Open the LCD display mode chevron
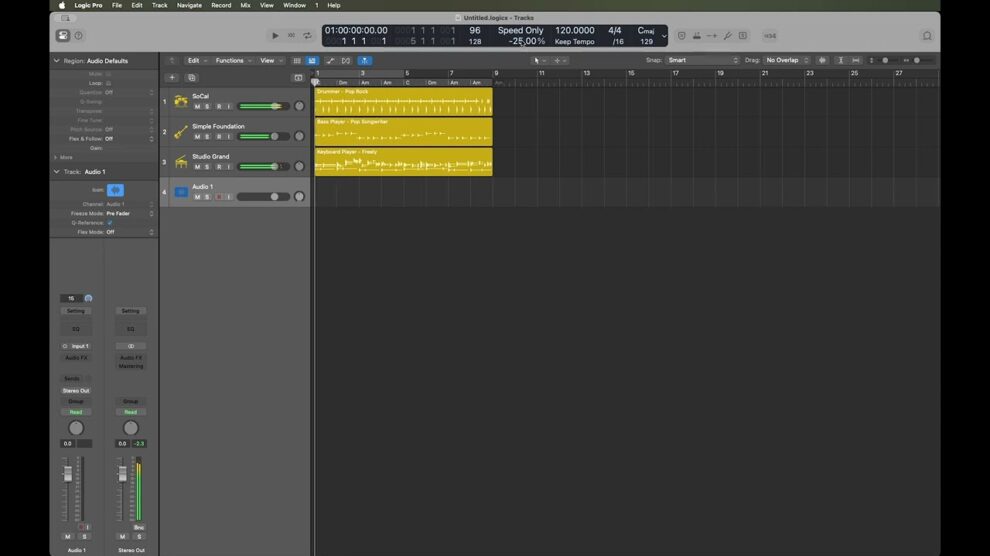The image size is (990, 556). [x=664, y=36]
